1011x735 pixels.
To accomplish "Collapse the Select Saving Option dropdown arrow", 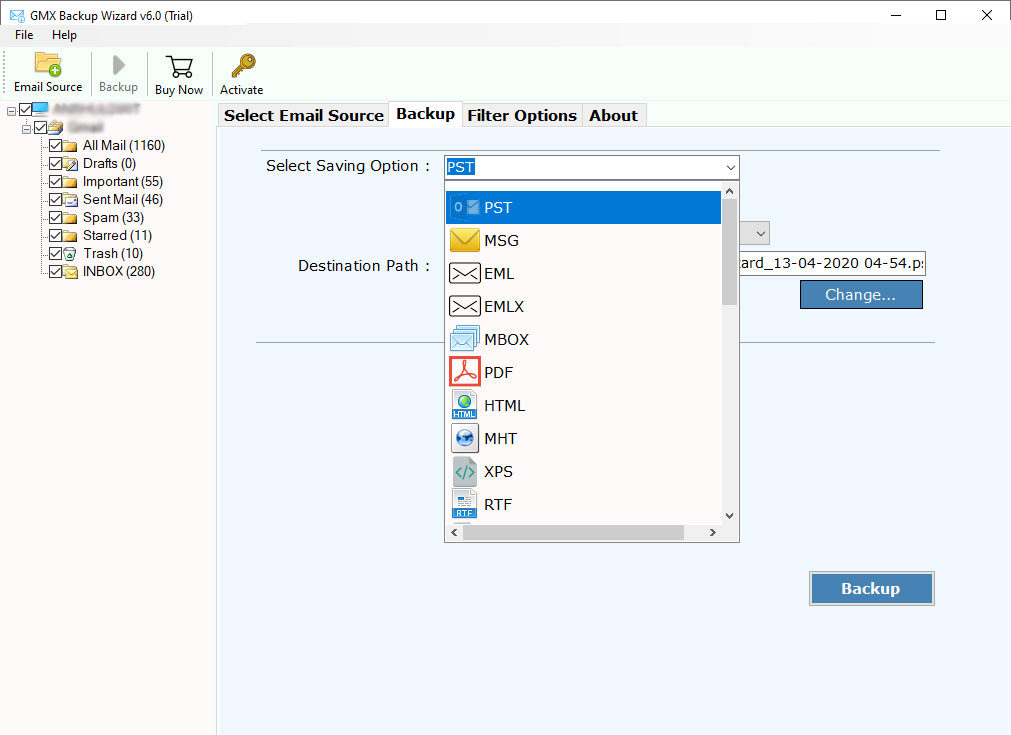I will coord(730,168).
